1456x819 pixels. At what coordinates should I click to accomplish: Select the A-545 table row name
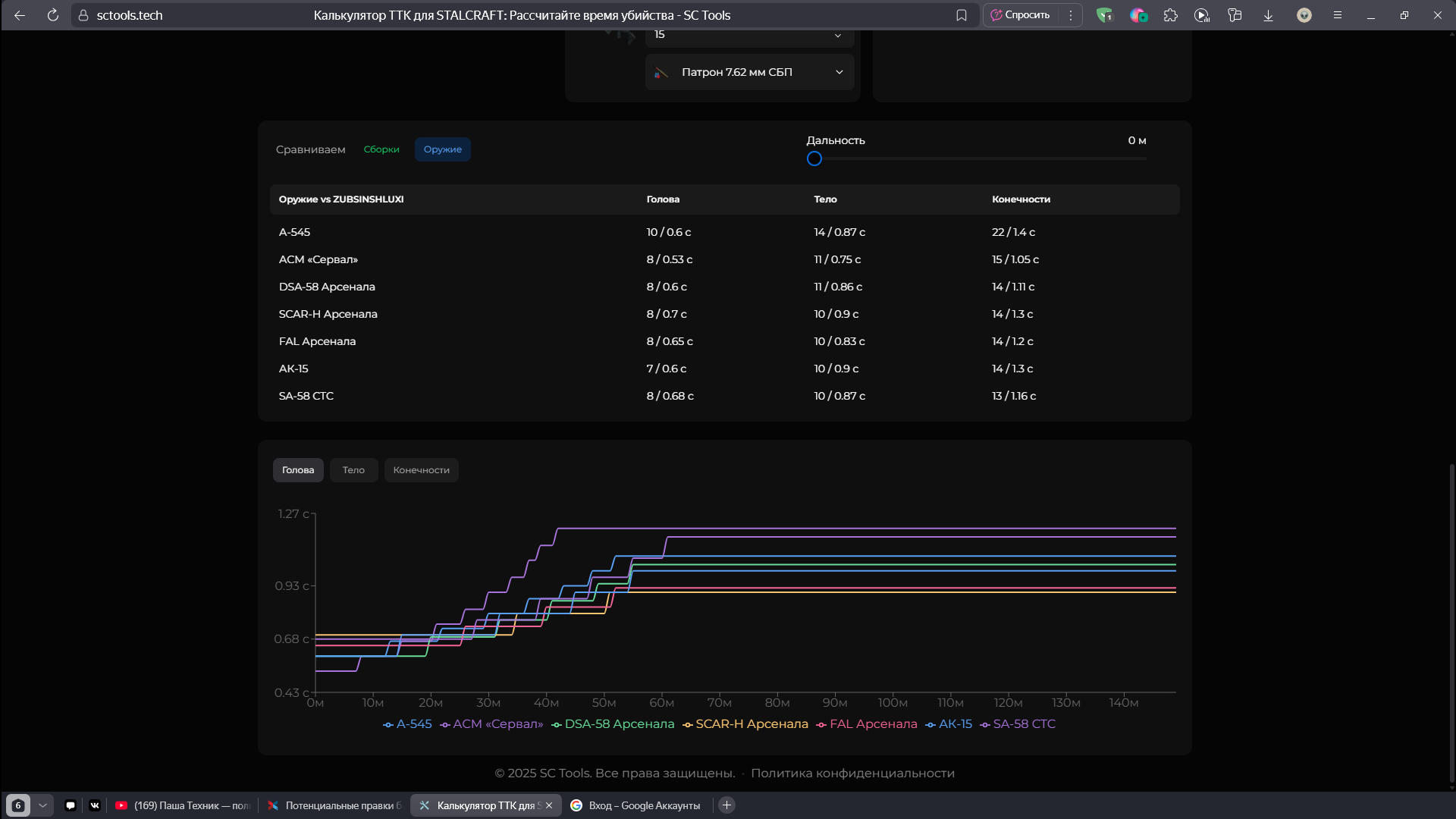coord(294,232)
